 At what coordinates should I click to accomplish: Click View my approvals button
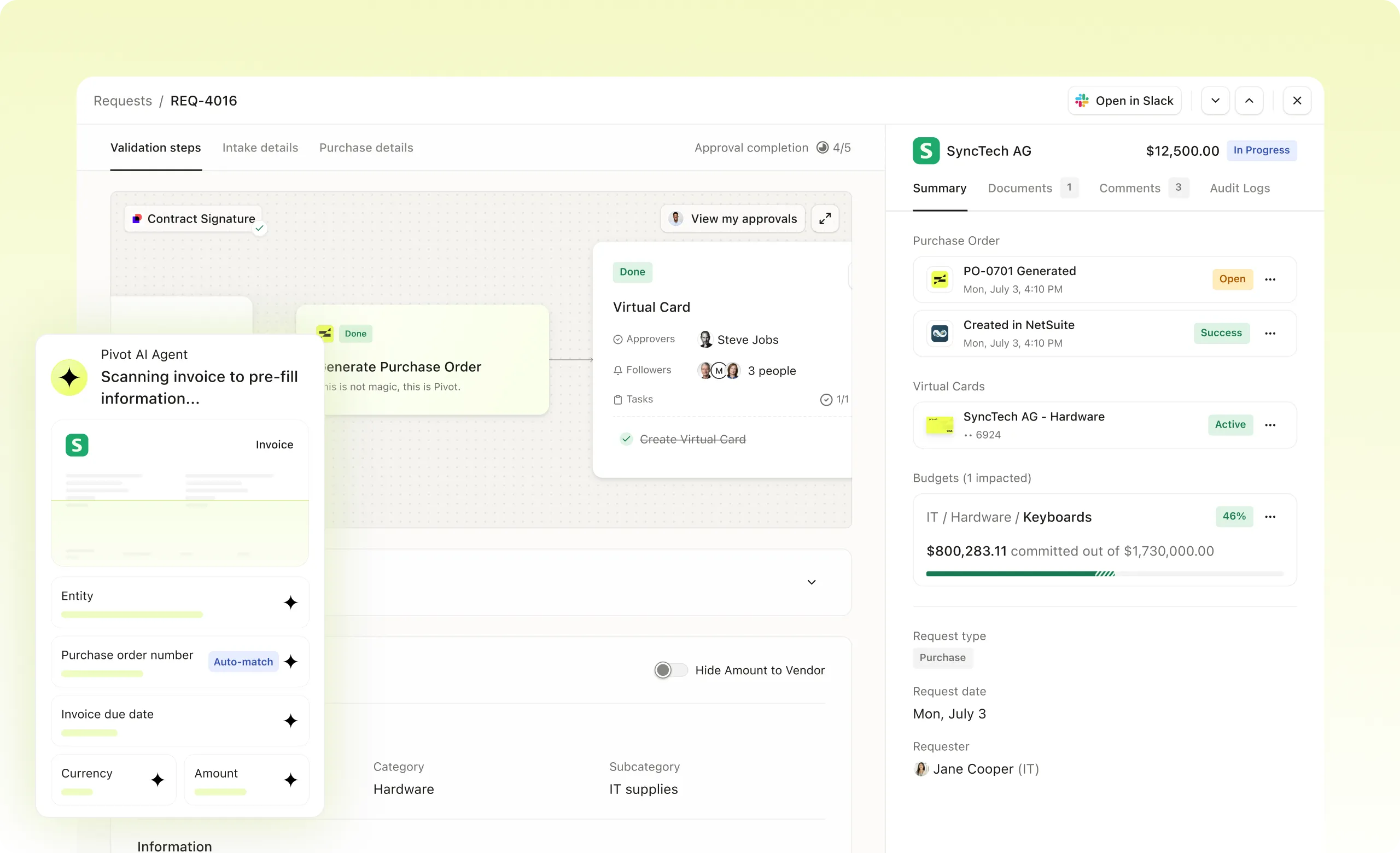click(x=732, y=219)
